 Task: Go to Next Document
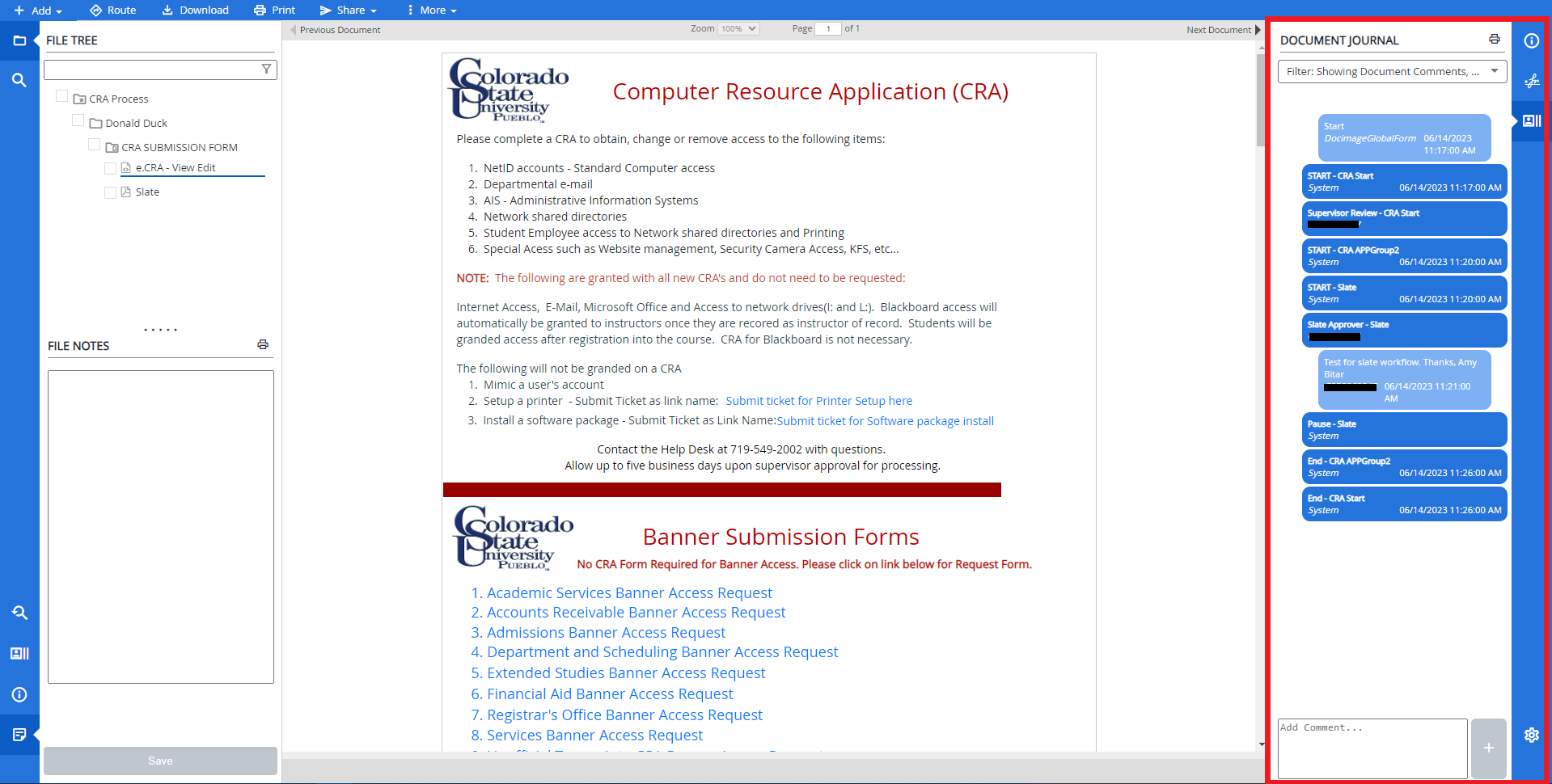coord(1223,30)
